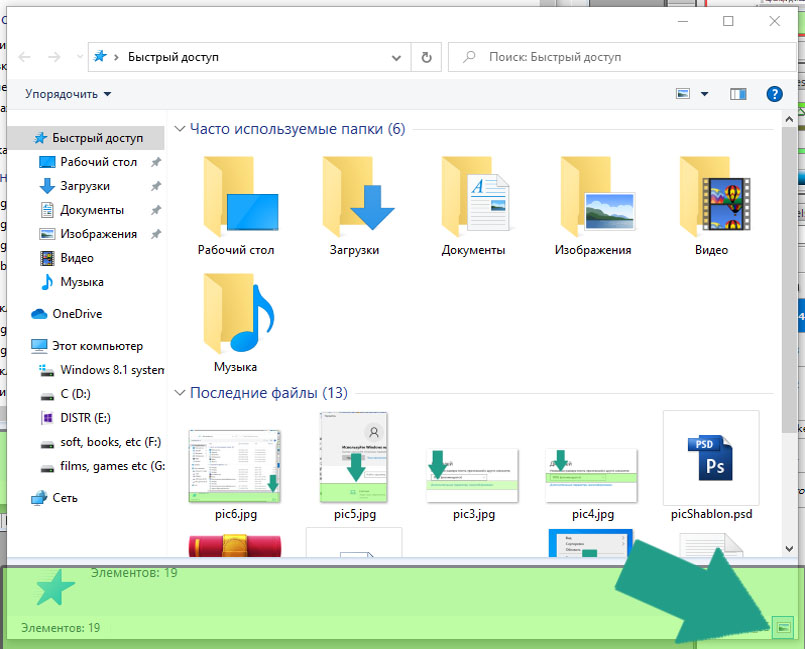Collapse the Часто используемые папки group
This screenshot has height=649, width=805.
(180, 128)
